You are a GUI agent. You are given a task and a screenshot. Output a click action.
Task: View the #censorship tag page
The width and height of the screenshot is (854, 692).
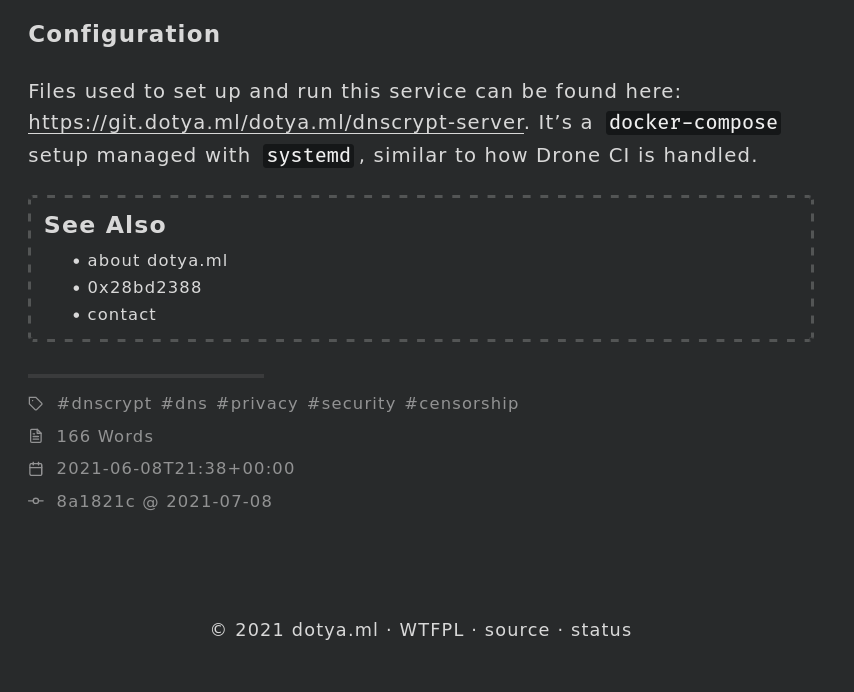461,404
